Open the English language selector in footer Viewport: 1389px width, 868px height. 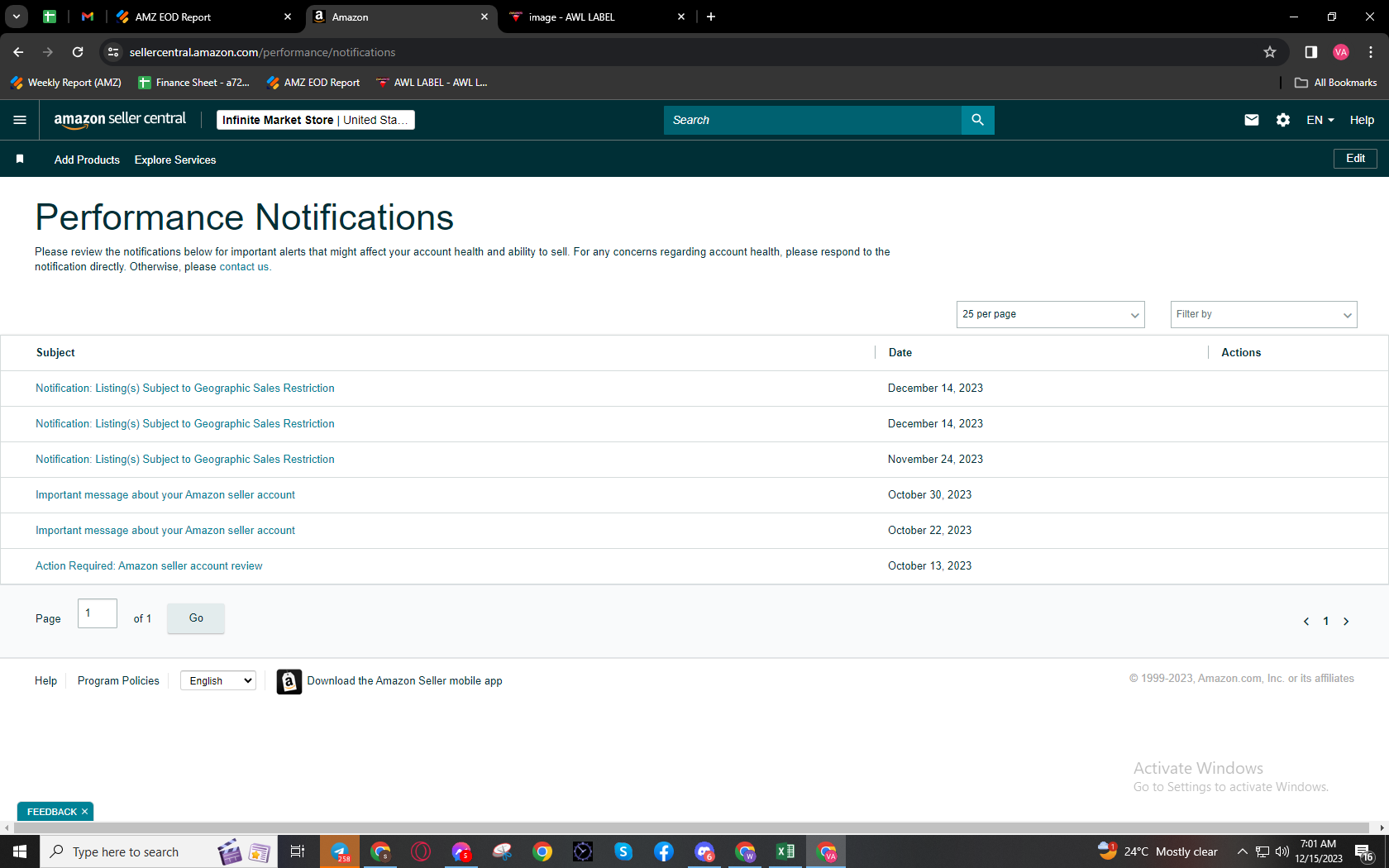(218, 680)
